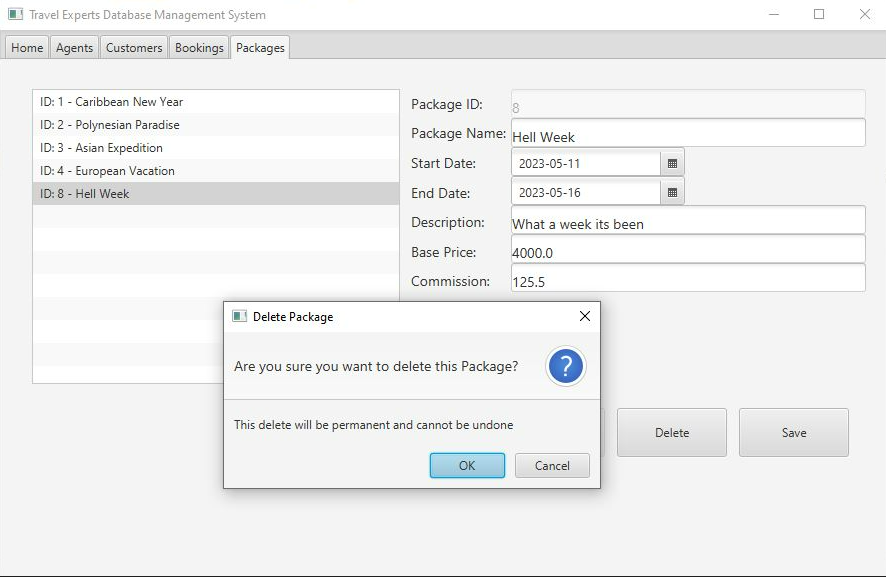Open the Agents tab
Image resolution: width=886 pixels, height=577 pixels.
click(74, 48)
